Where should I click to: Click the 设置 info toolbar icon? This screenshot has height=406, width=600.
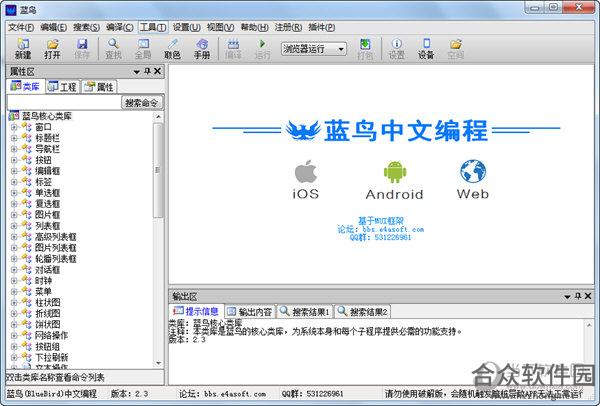pyautogui.click(x=396, y=48)
